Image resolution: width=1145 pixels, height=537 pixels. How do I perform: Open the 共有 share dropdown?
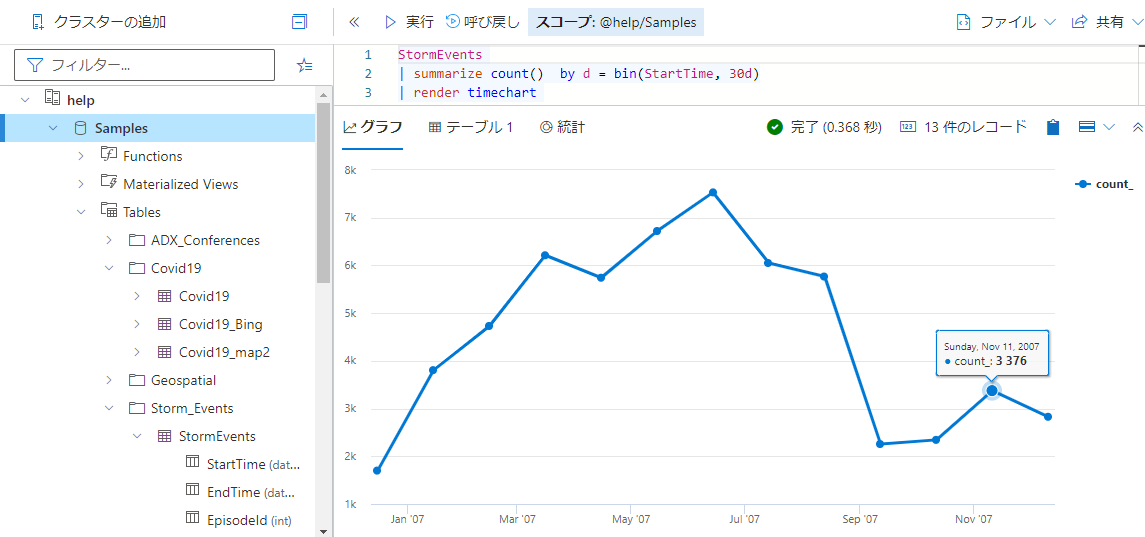1107,22
